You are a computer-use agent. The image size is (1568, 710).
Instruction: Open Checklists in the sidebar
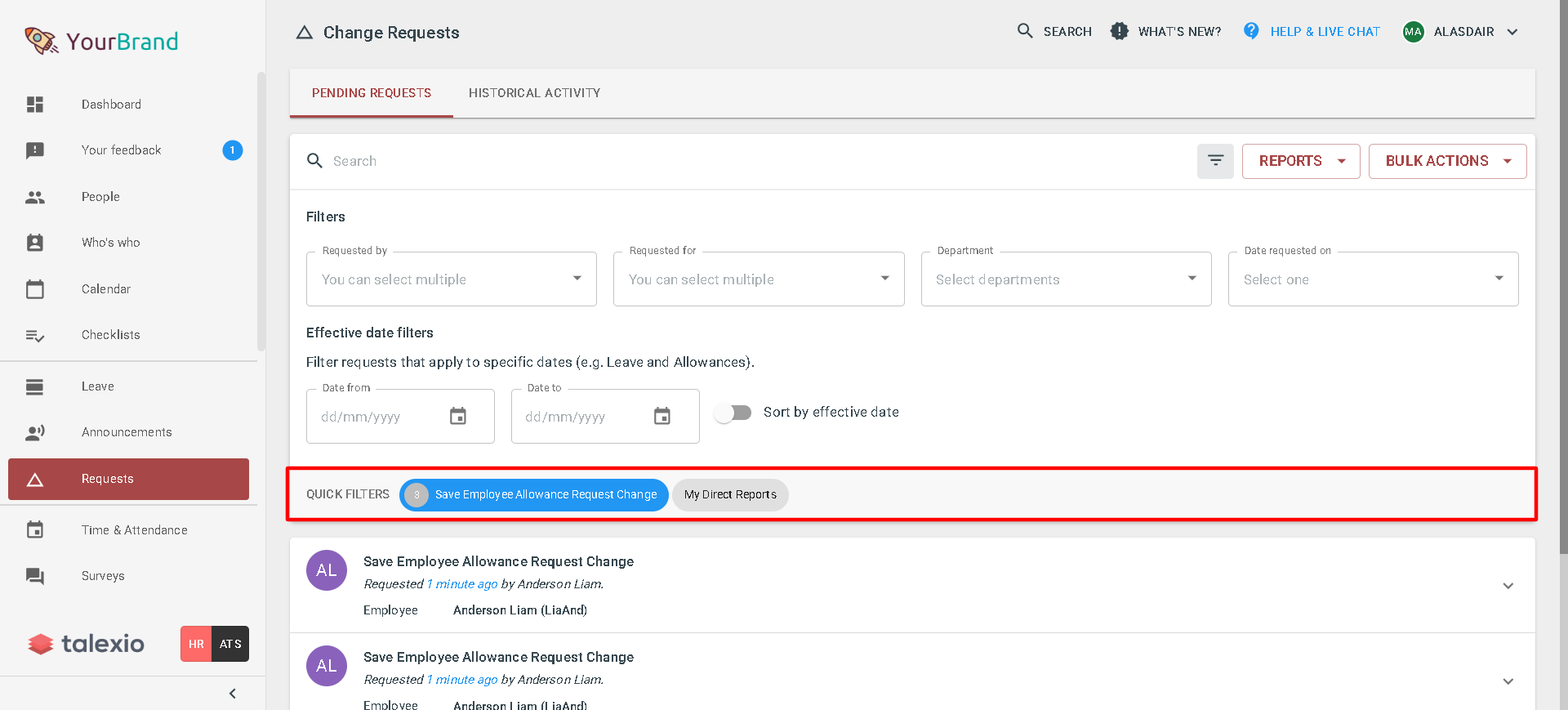click(111, 335)
